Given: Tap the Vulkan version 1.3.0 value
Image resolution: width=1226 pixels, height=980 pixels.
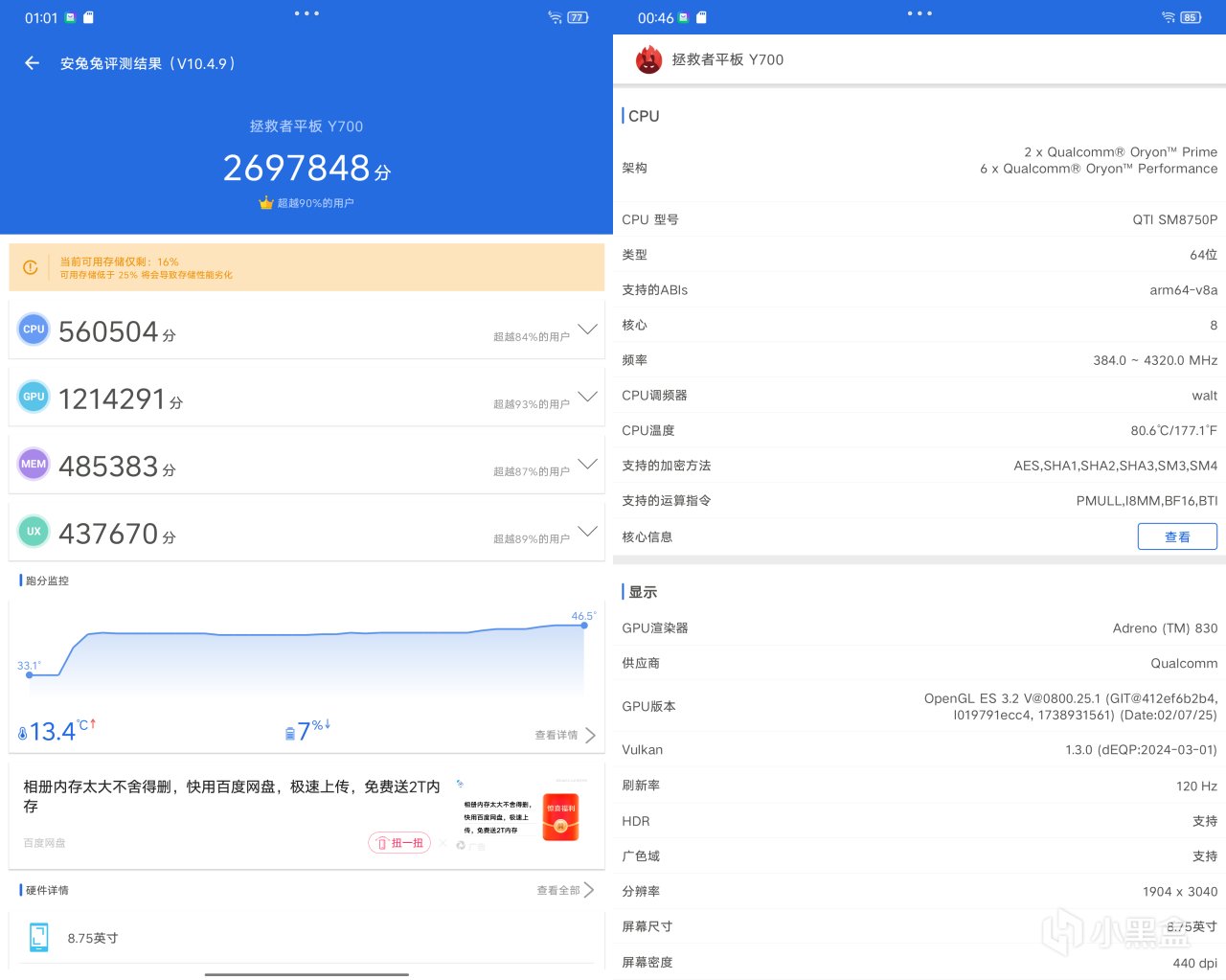Looking at the screenshot, I should (x=1141, y=750).
